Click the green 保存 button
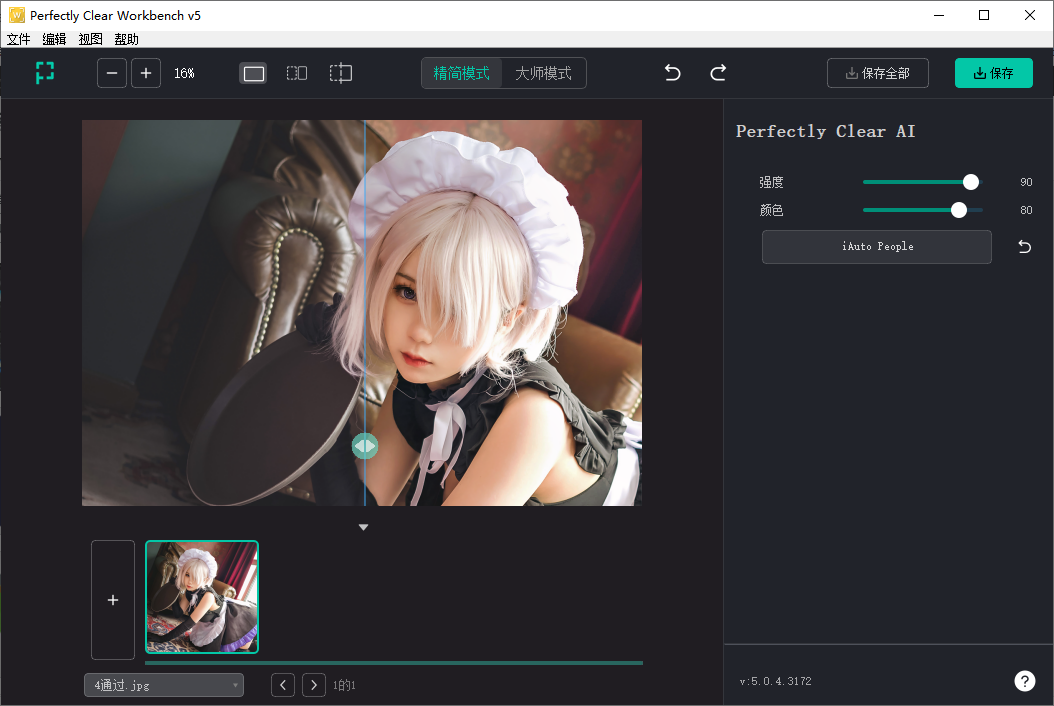The height and width of the screenshot is (706, 1054). click(993, 73)
